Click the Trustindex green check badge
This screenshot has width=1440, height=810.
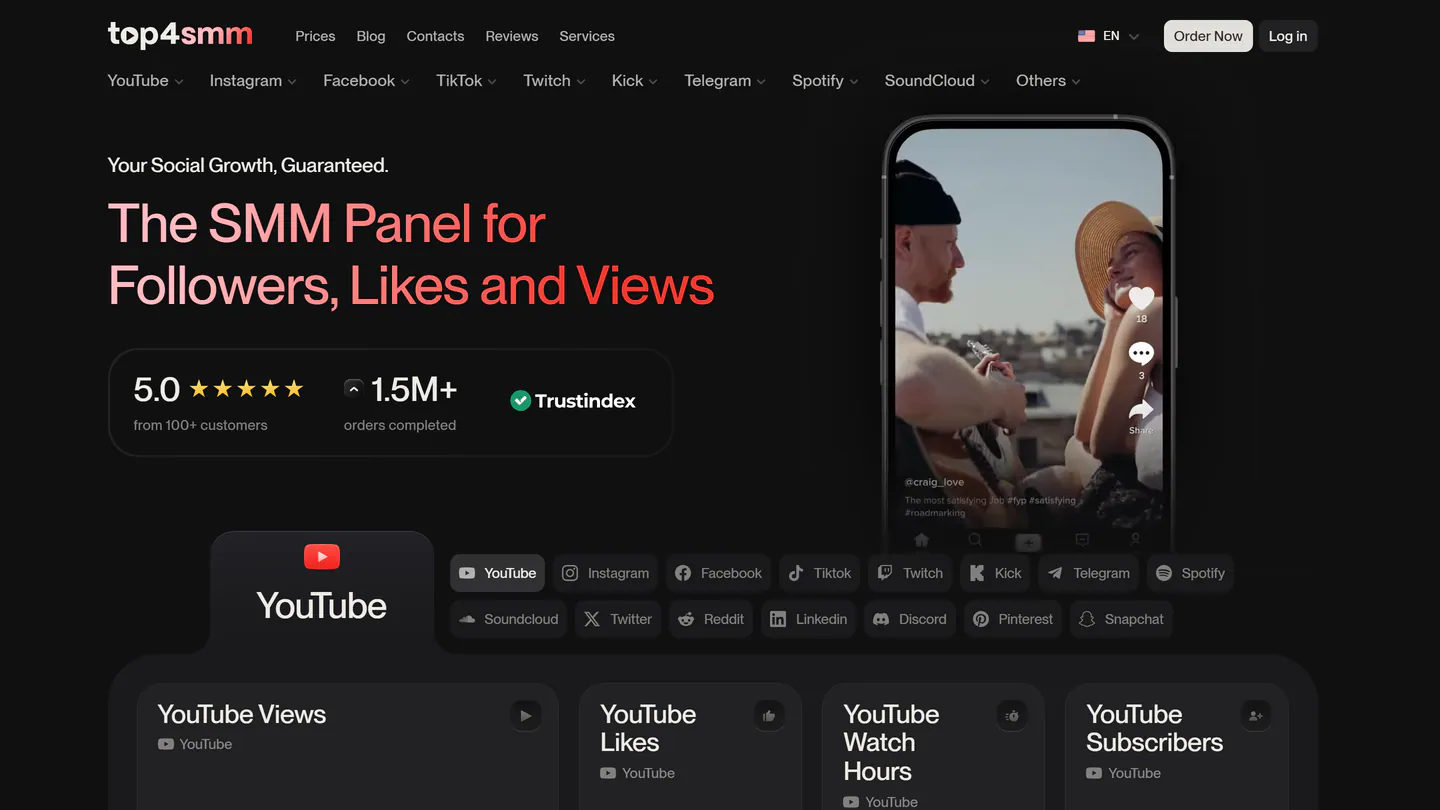click(520, 401)
